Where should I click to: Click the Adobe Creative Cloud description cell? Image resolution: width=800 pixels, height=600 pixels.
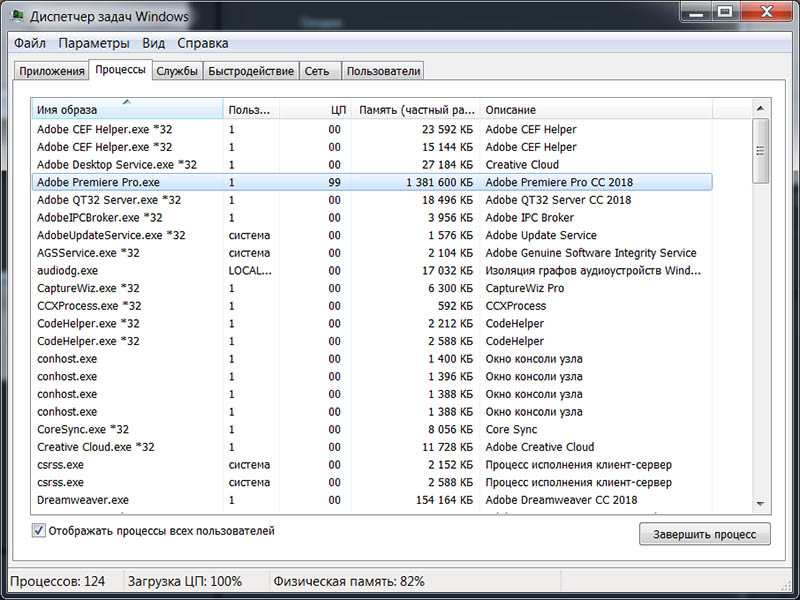(x=540, y=447)
